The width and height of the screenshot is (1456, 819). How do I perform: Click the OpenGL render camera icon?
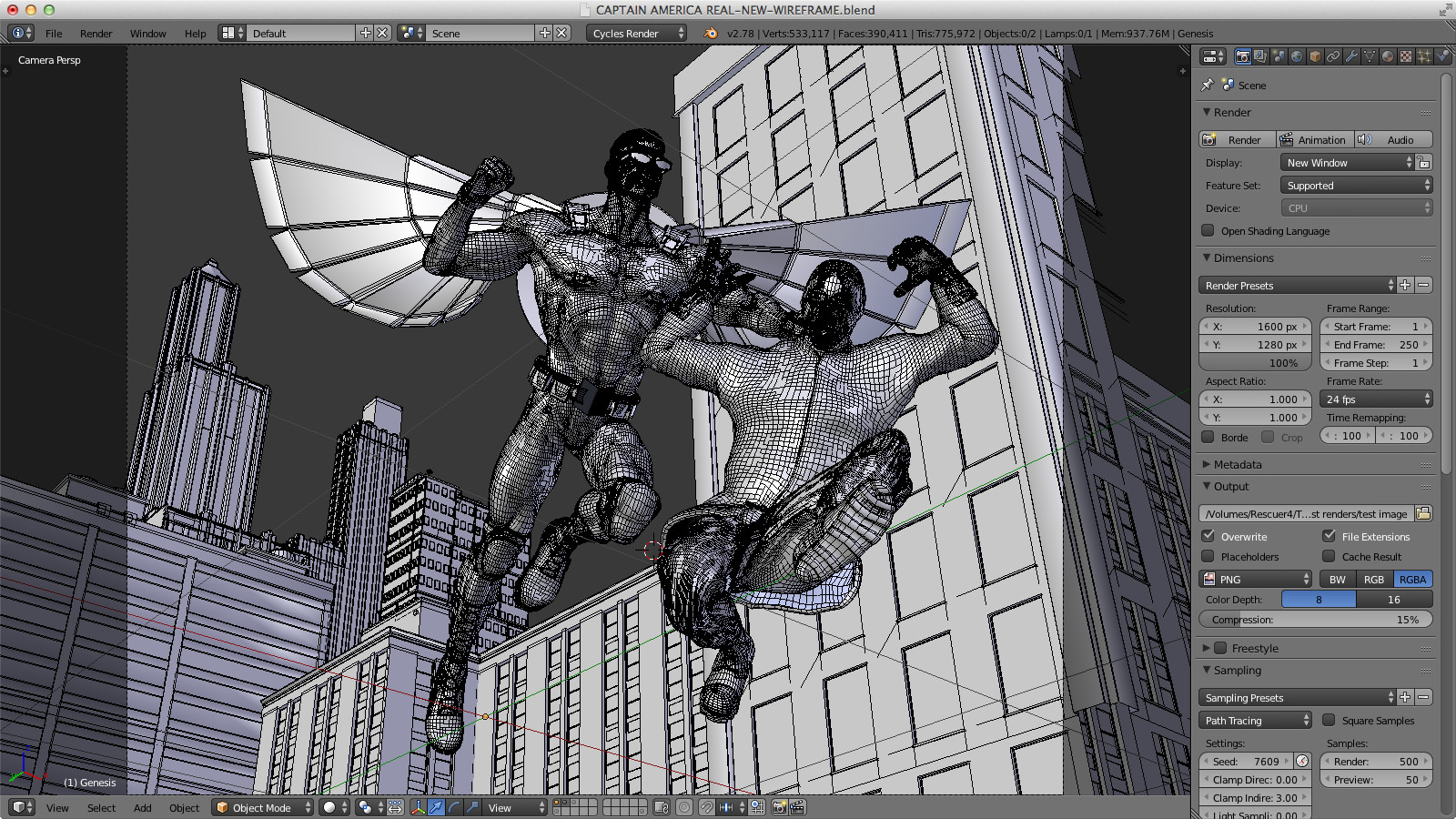click(779, 807)
